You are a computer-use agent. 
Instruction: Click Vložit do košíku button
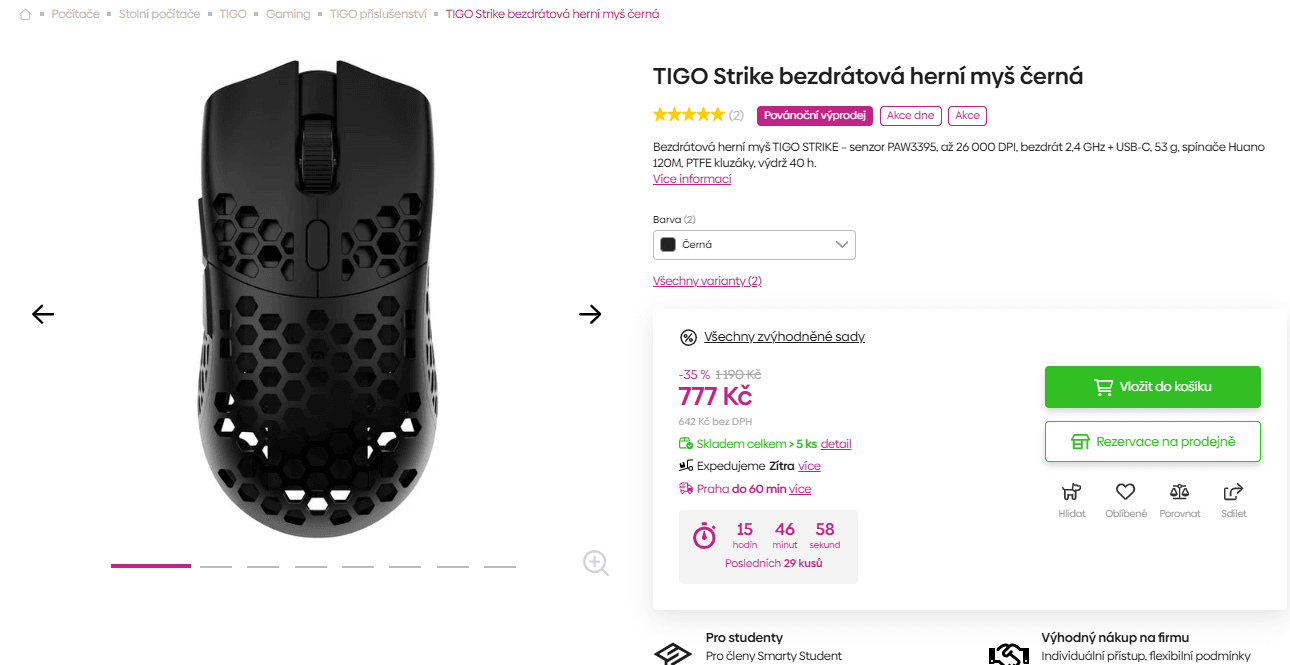coord(1152,387)
